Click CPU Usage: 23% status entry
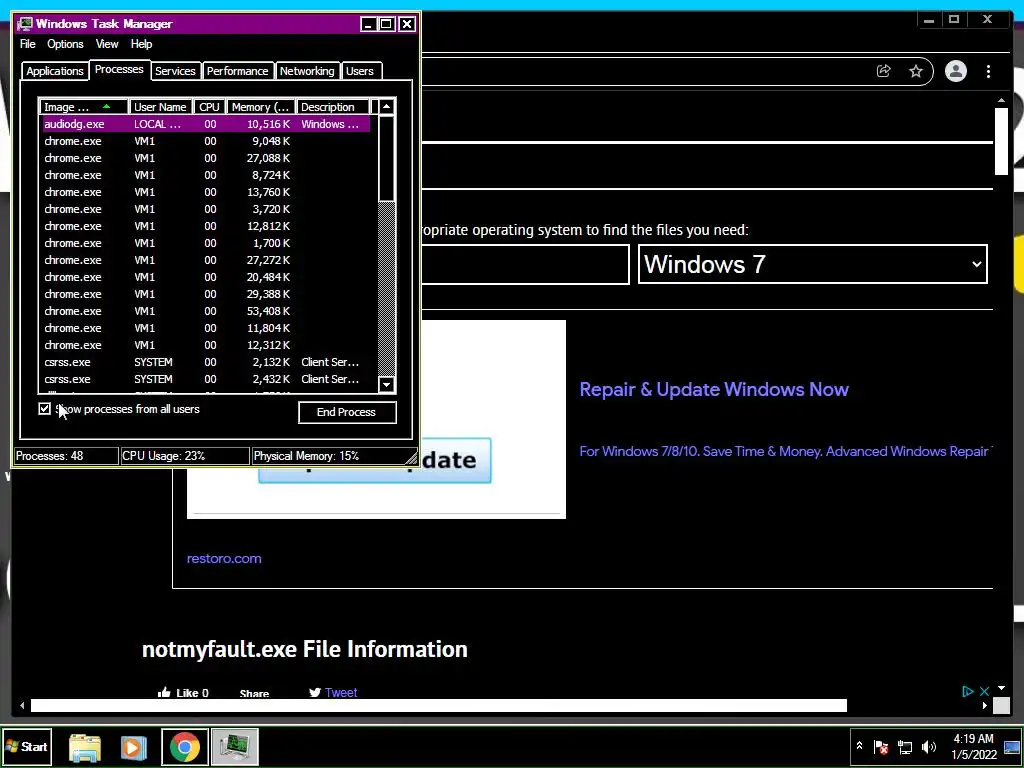Image resolution: width=1024 pixels, height=768 pixels. (185, 456)
